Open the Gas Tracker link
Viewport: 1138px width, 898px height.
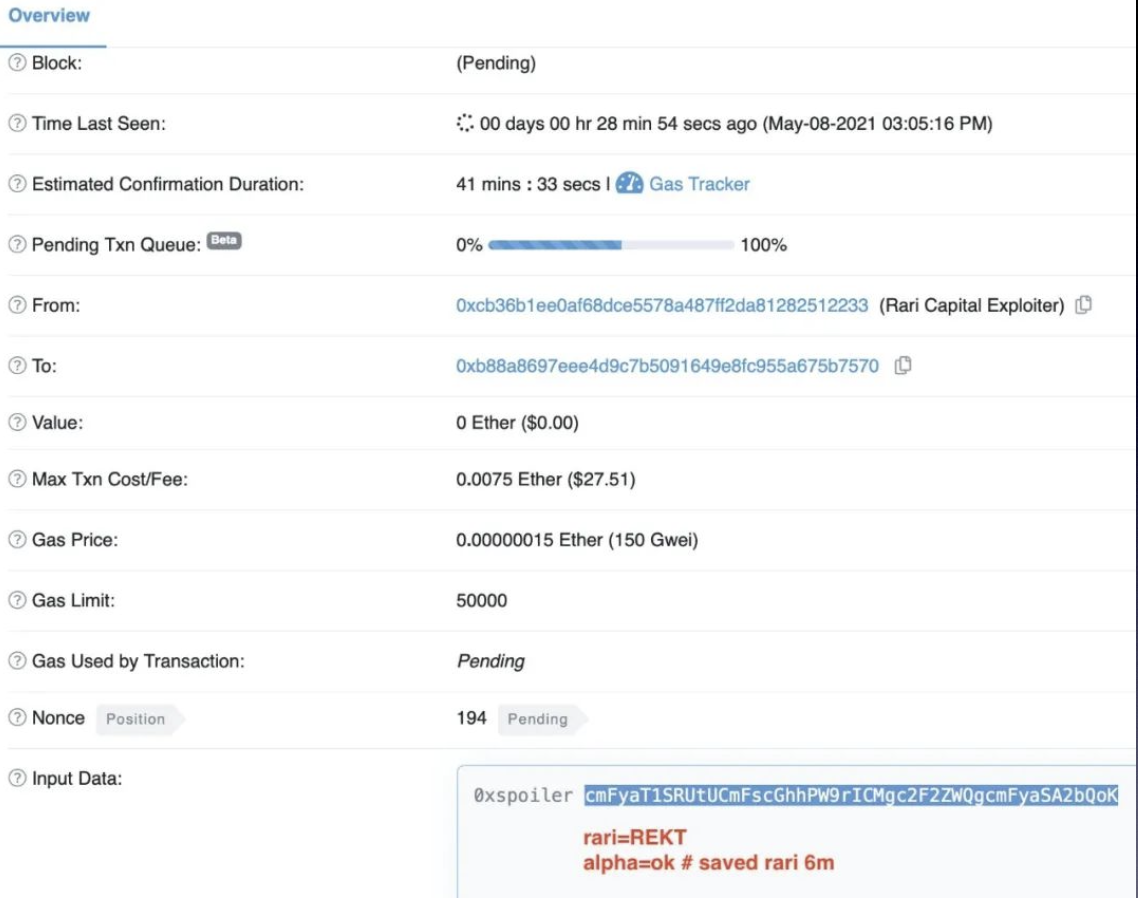click(699, 184)
